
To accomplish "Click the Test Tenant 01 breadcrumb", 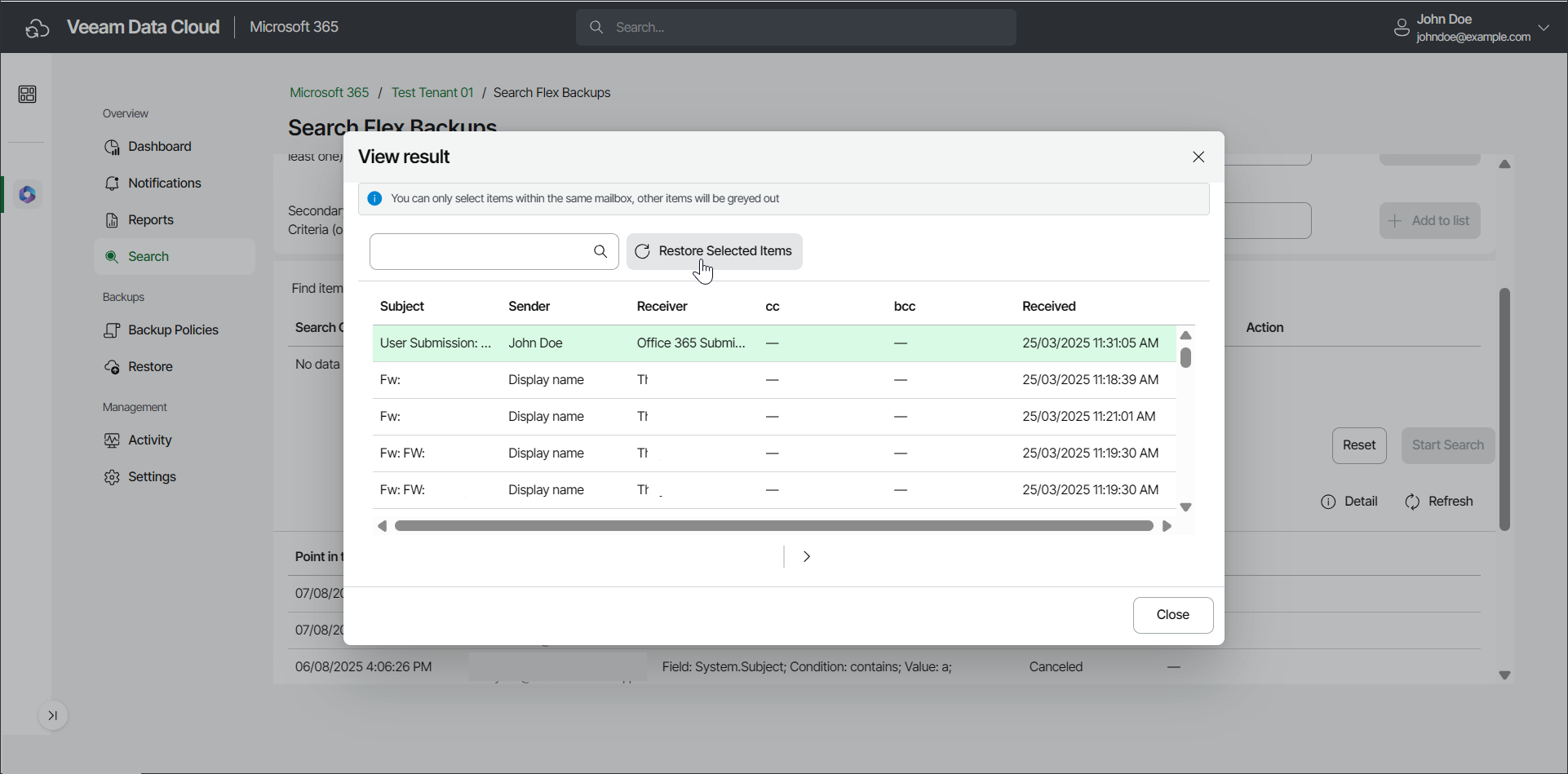I will point(432,93).
